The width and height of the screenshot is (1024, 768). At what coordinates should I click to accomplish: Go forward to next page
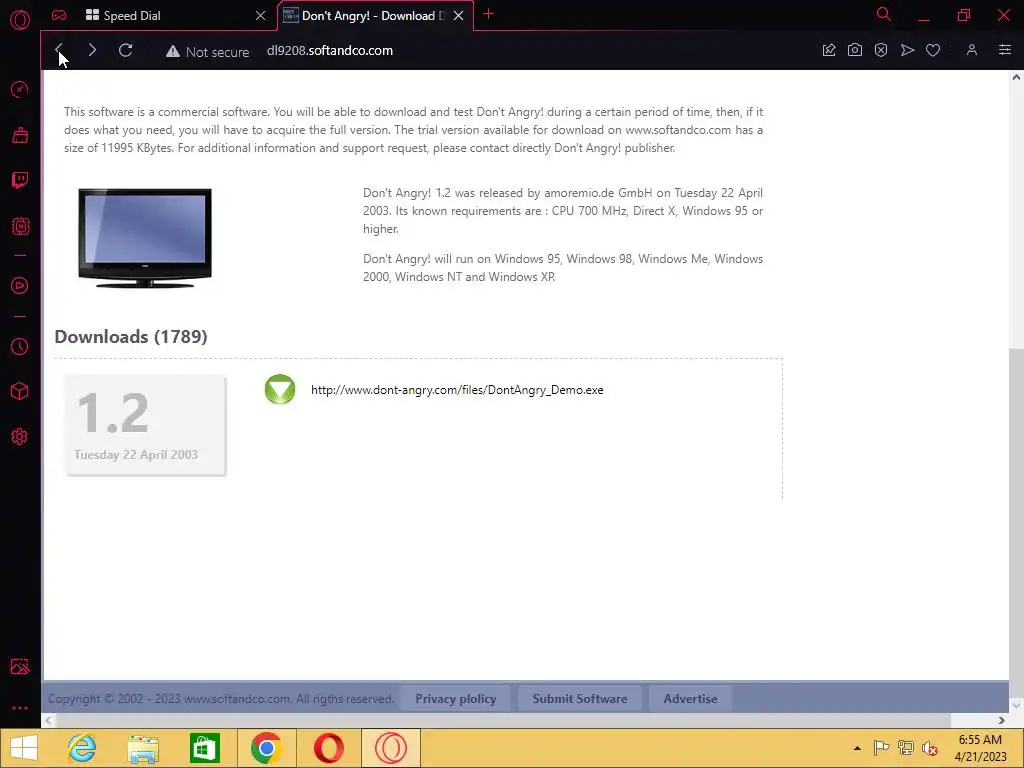point(92,50)
